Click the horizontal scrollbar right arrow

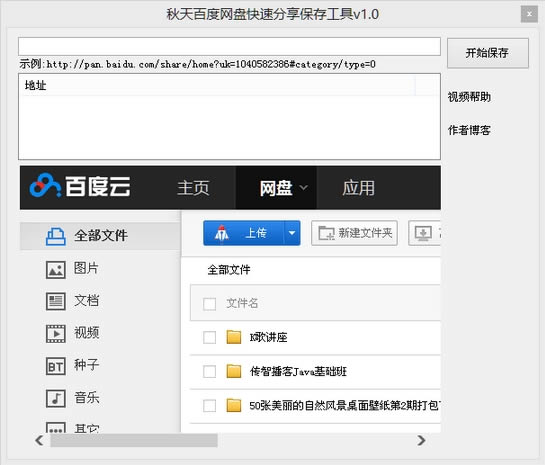tap(421, 440)
